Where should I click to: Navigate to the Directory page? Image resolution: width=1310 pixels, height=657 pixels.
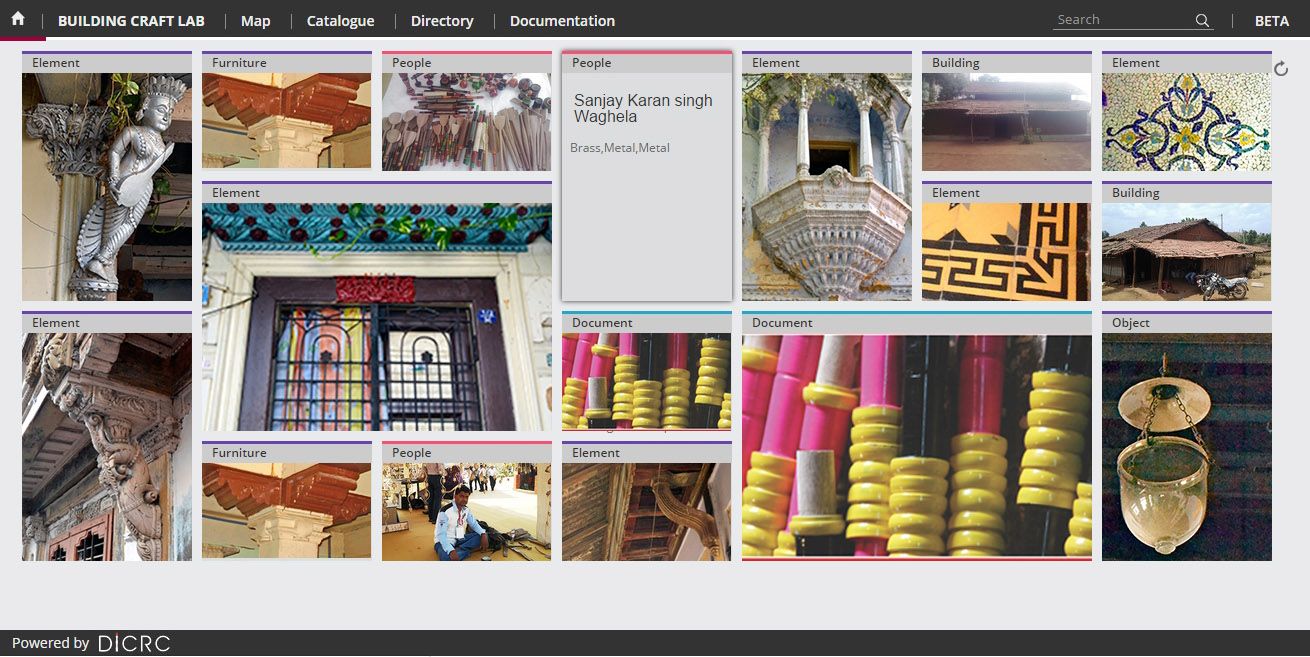[x=441, y=20]
